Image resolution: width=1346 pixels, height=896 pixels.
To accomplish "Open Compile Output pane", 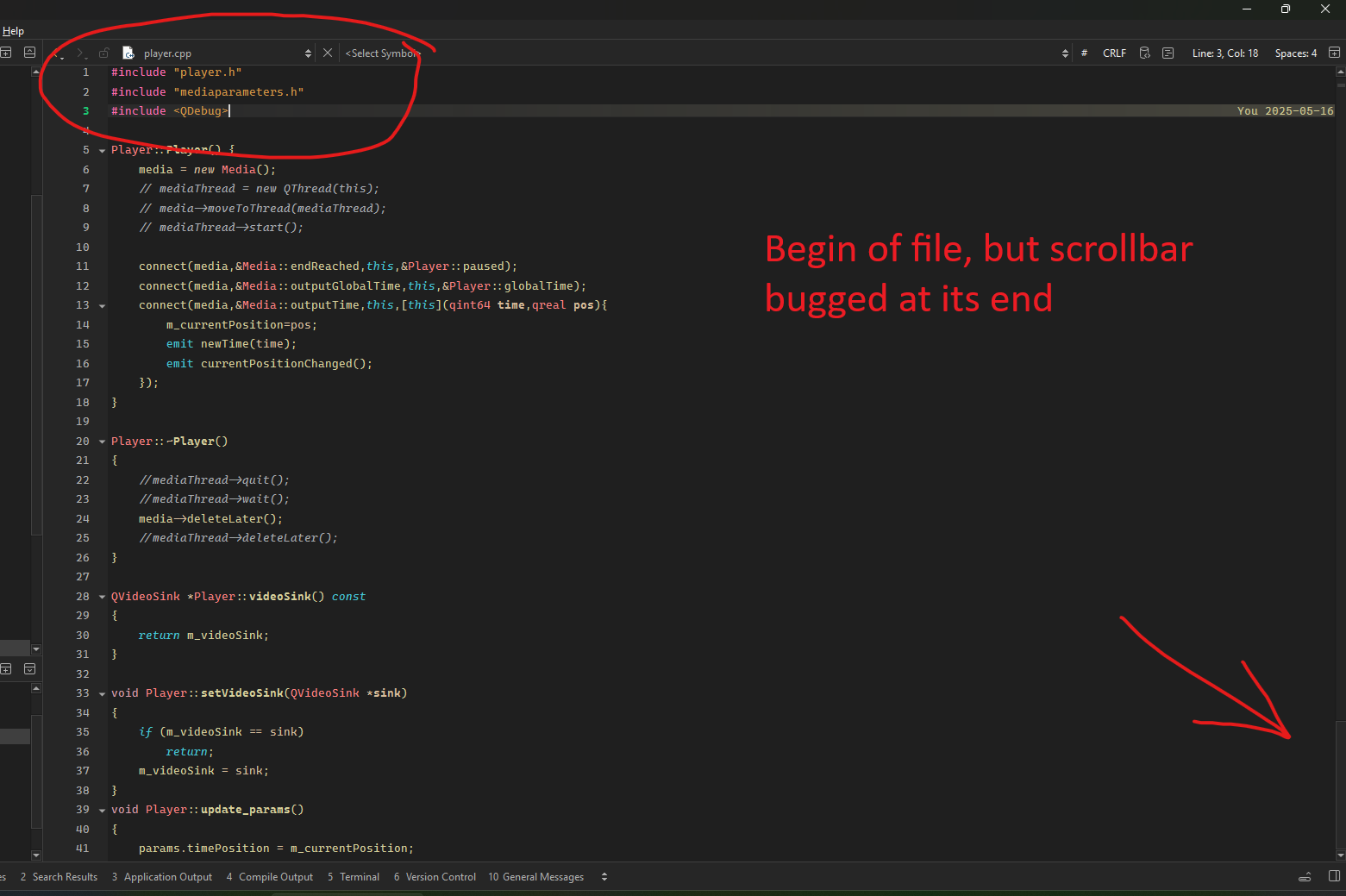I will pos(270,877).
